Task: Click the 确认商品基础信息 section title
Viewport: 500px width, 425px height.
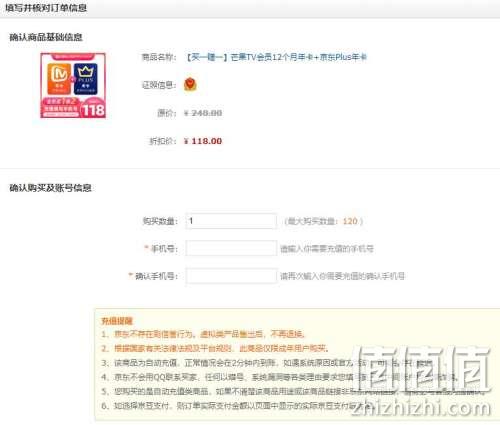Action: coord(46,37)
